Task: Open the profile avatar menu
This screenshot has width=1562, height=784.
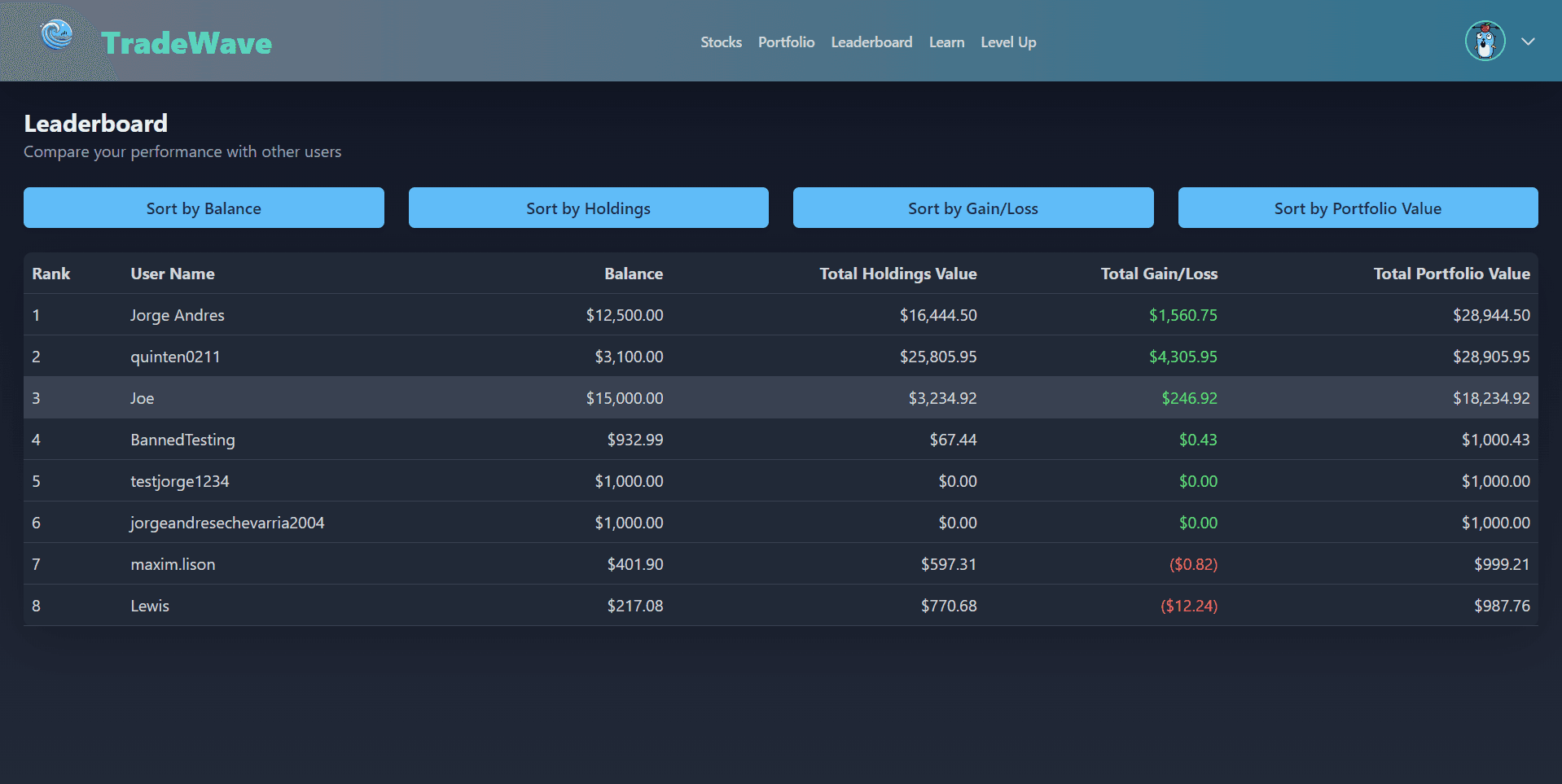Action: coord(1485,41)
